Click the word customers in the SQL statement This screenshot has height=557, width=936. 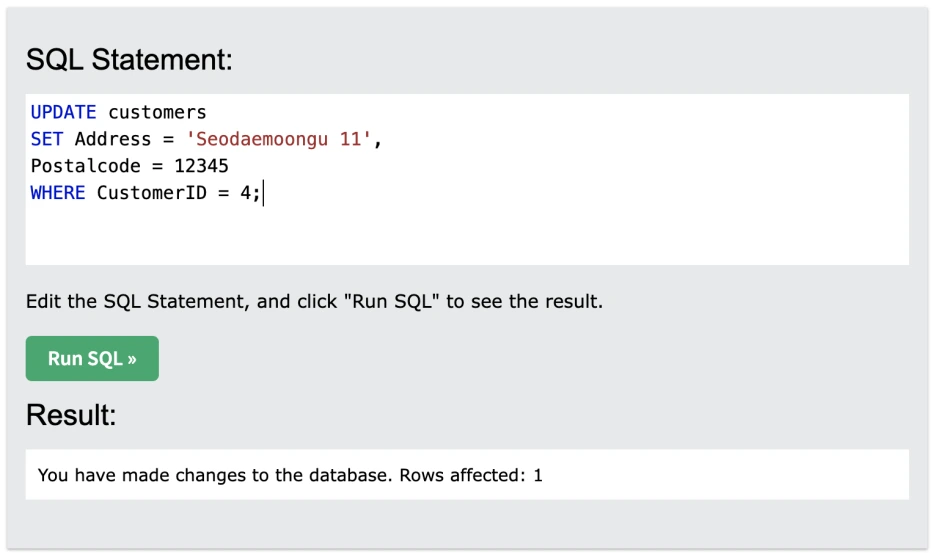[x=157, y=112]
